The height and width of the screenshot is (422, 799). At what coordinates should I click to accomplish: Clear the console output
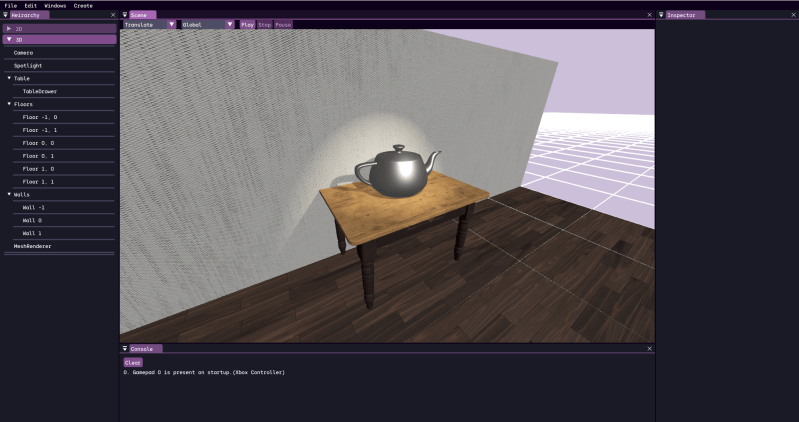pos(133,363)
